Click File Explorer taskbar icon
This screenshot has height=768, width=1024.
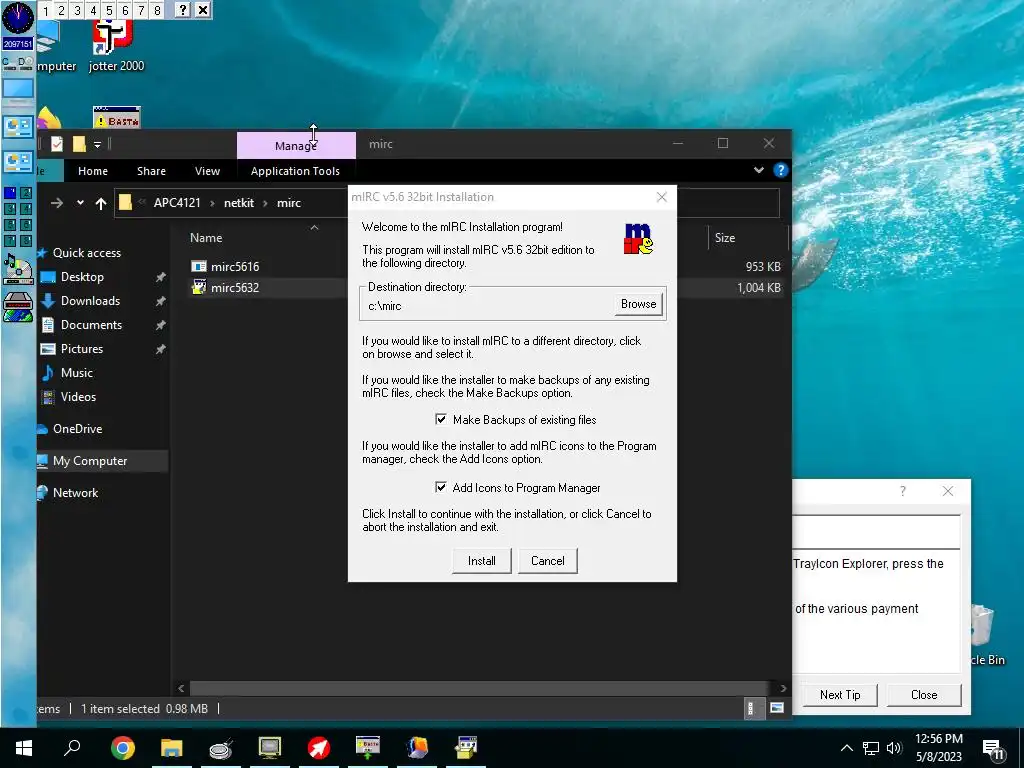(x=172, y=748)
